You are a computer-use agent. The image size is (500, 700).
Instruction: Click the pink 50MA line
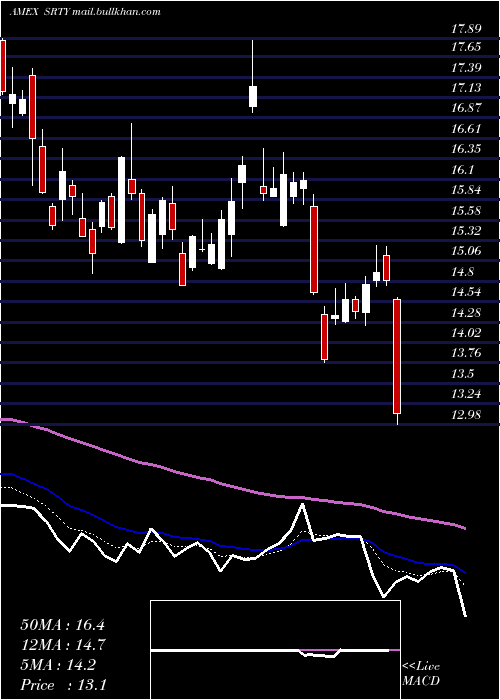[232, 486]
